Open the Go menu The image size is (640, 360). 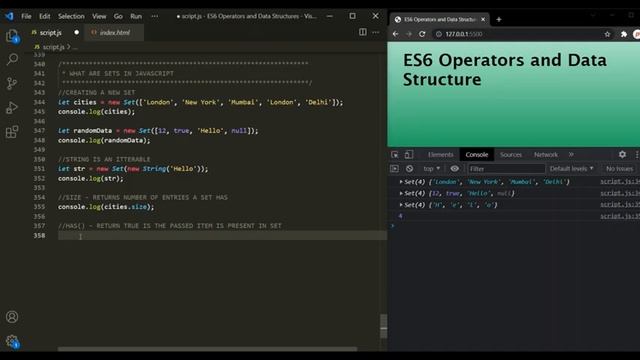click(118, 16)
